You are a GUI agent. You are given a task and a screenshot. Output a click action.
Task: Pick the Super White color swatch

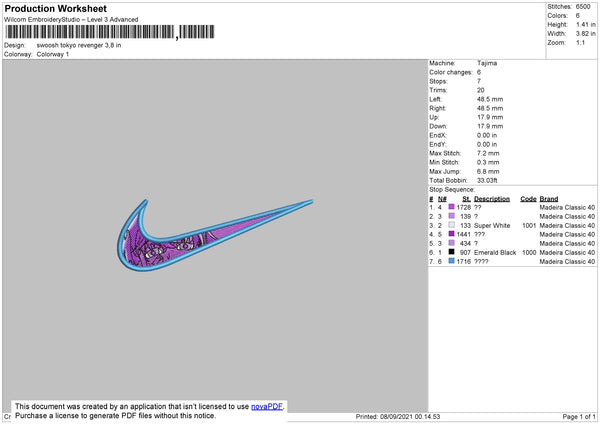pyautogui.click(x=452, y=225)
